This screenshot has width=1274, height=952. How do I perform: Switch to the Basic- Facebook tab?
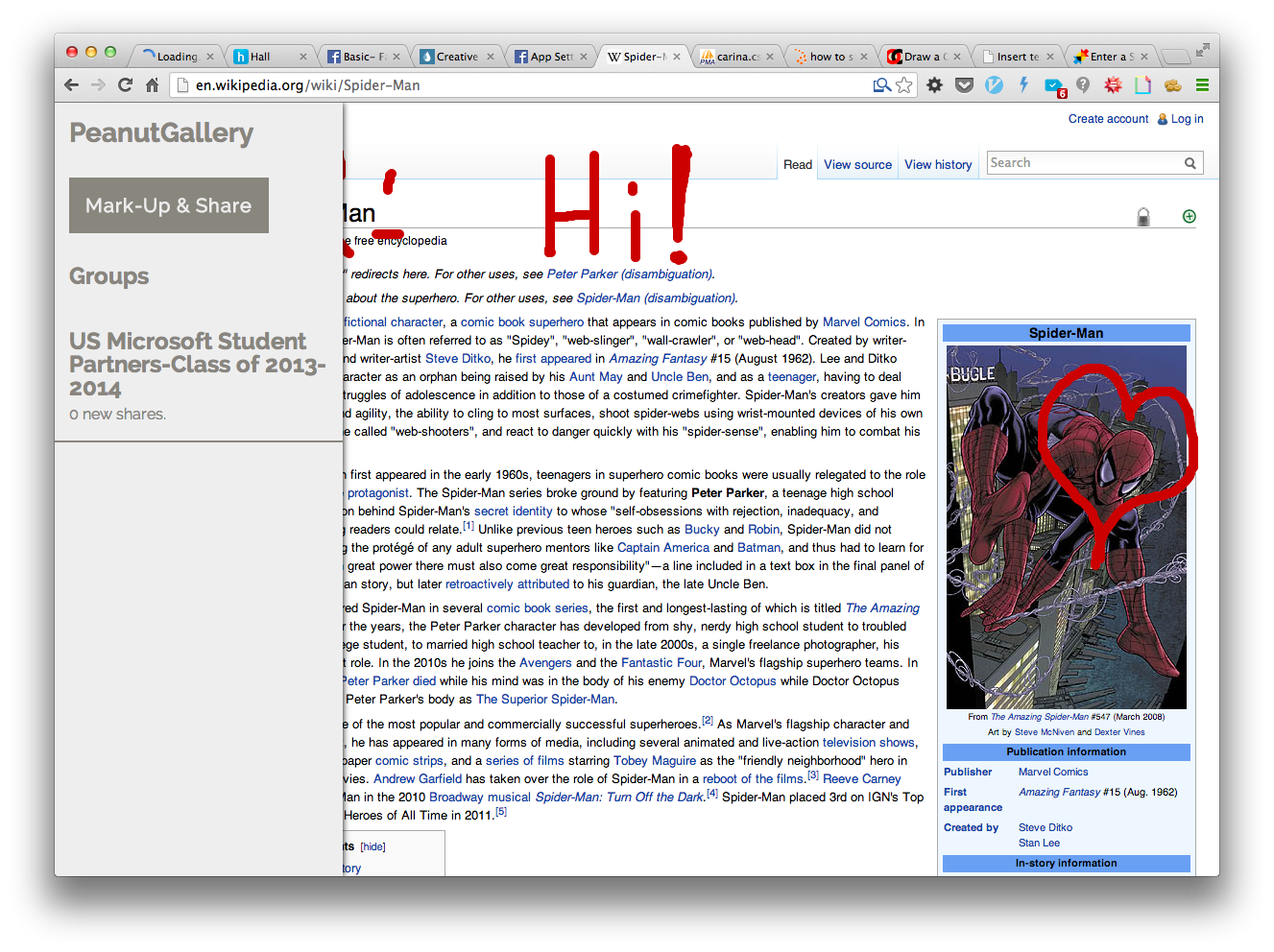tap(361, 57)
